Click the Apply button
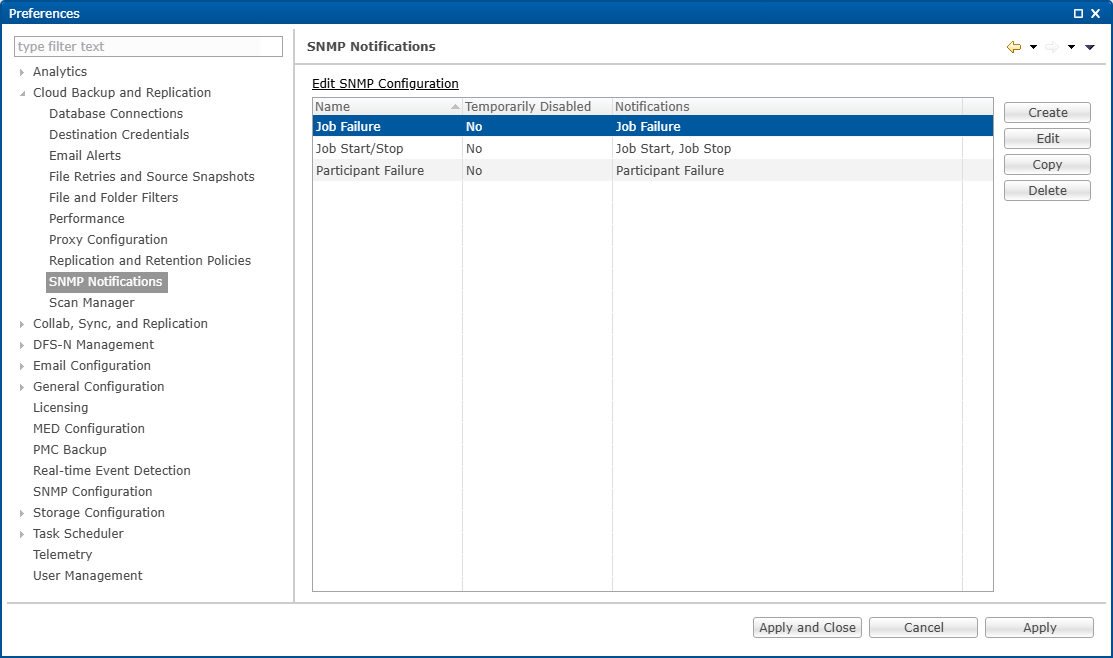 [1039, 627]
